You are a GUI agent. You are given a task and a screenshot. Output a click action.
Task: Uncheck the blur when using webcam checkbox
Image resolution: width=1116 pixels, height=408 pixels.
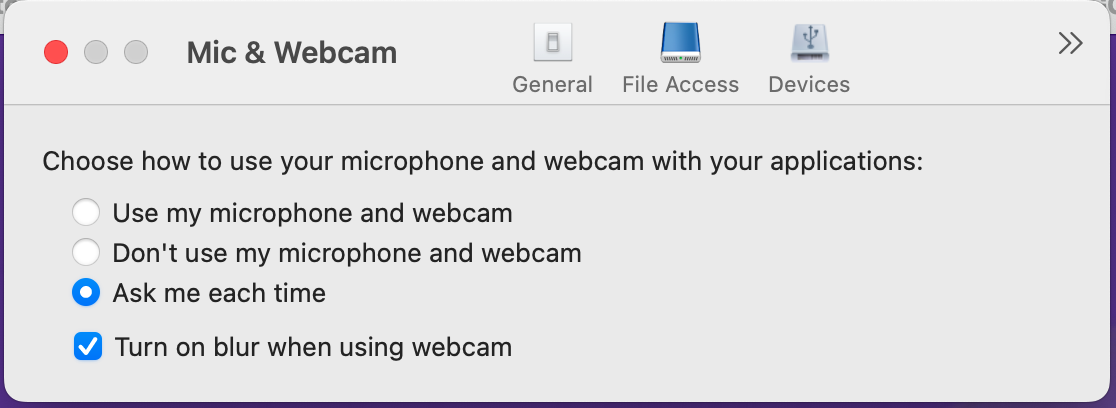point(88,347)
